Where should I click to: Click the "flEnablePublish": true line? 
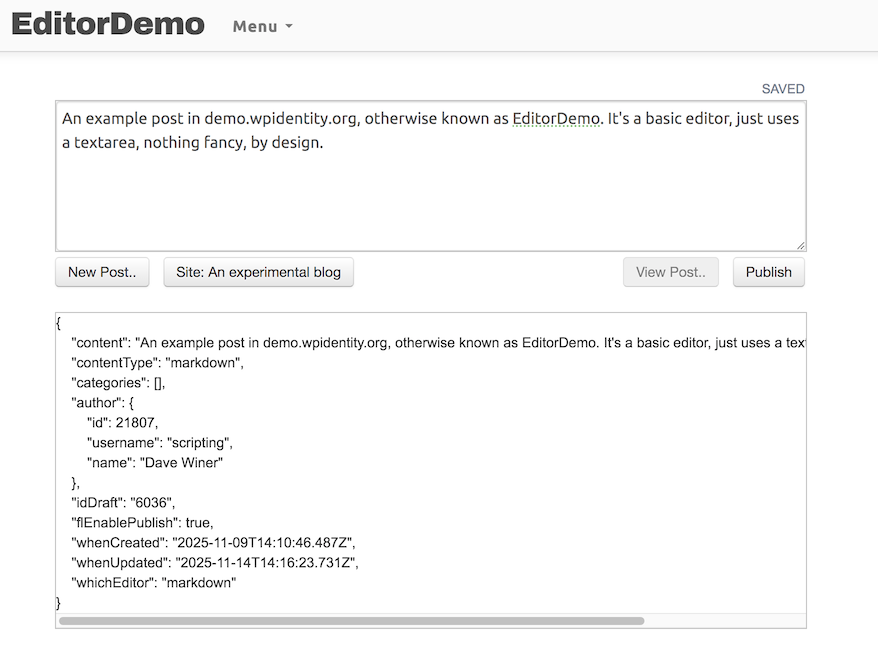click(x=142, y=522)
